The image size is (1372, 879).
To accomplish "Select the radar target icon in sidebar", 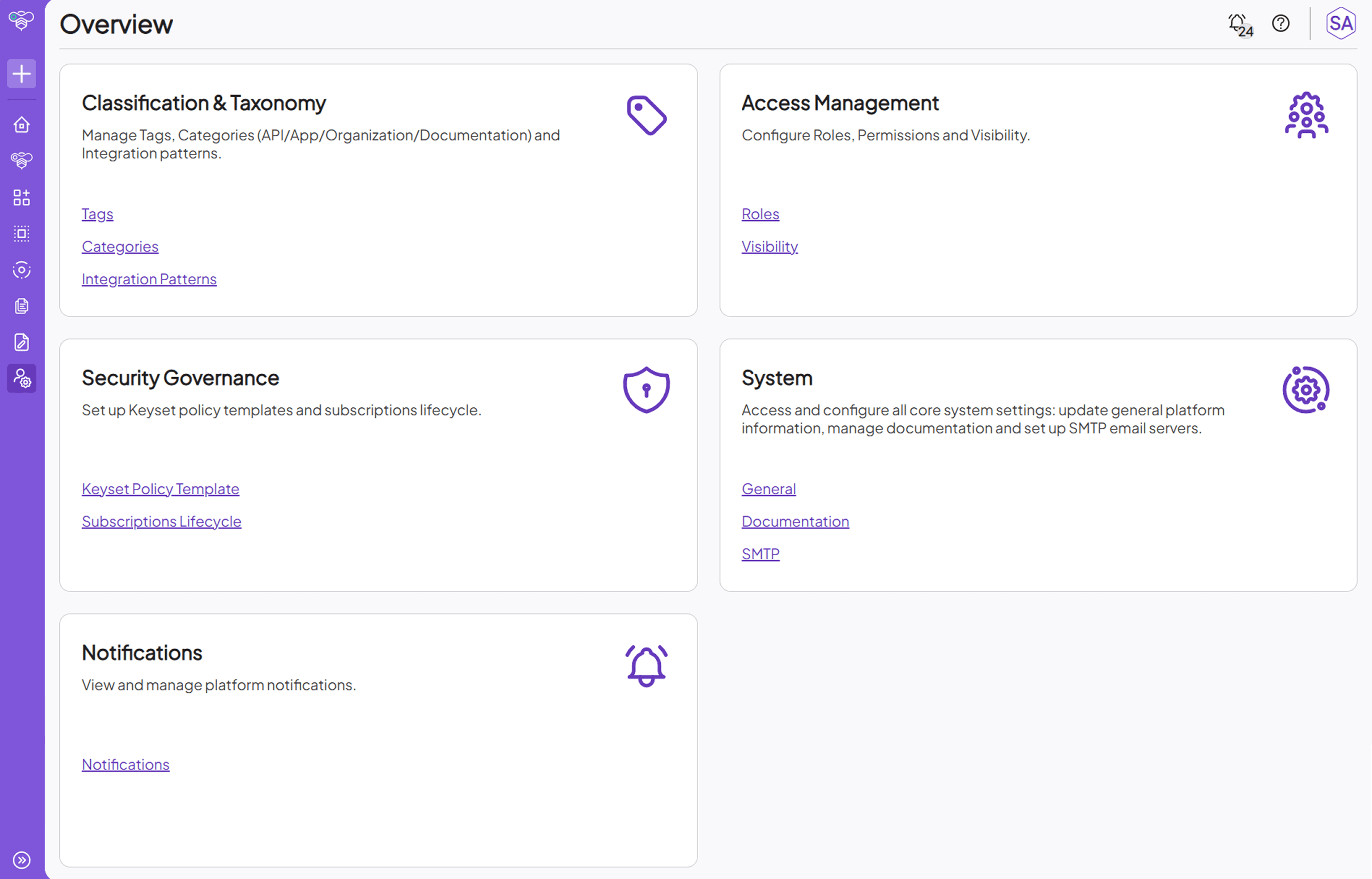I will (21, 270).
